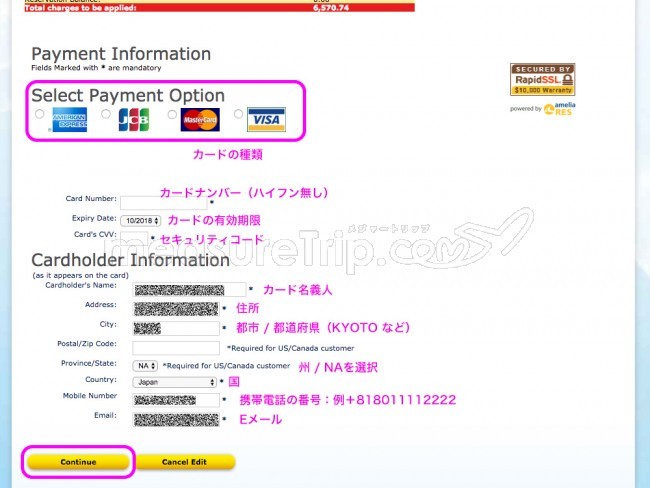This screenshot has width=650, height=488.
Task: Select the JCB radio button
Action: (106, 114)
